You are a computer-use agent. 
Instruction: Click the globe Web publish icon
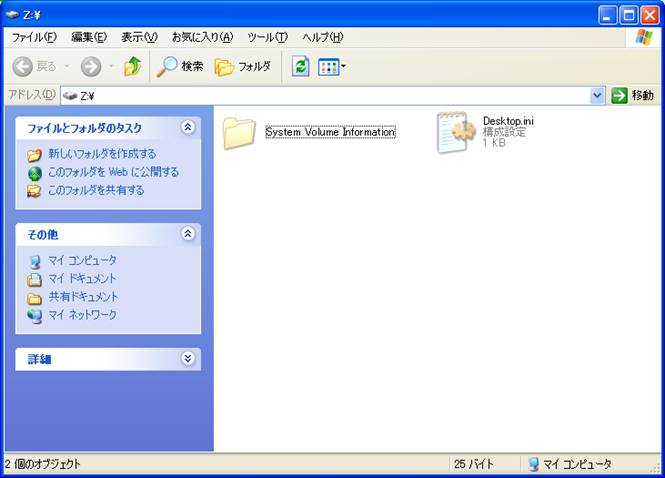tap(35, 173)
